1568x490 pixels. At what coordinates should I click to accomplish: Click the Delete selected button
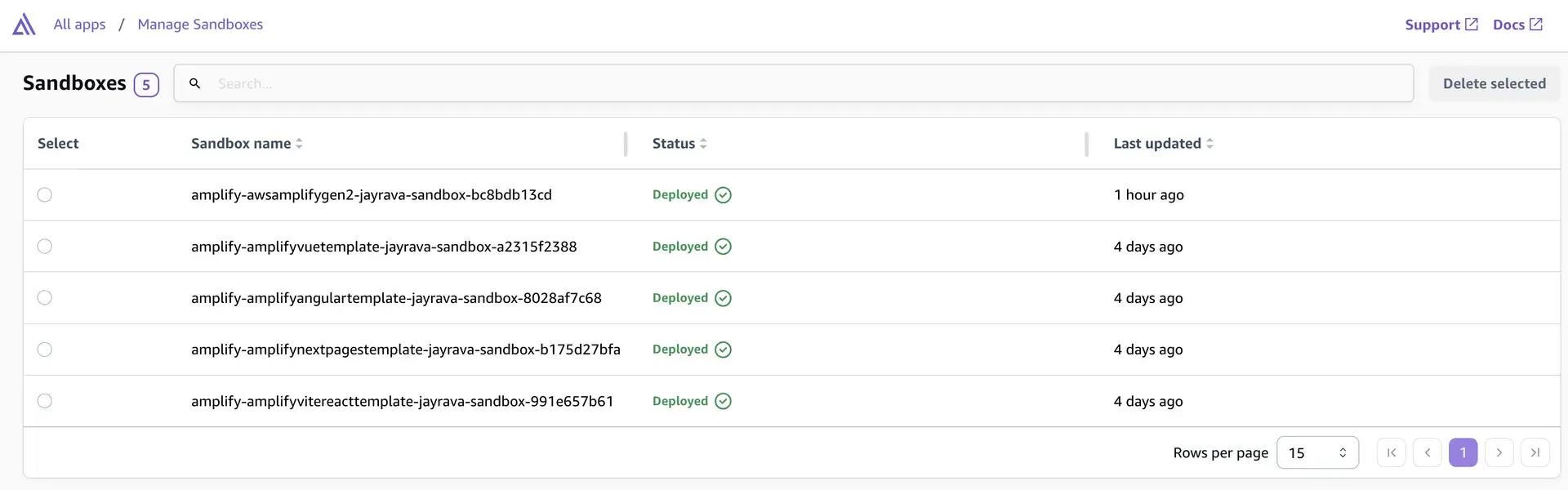[x=1494, y=83]
